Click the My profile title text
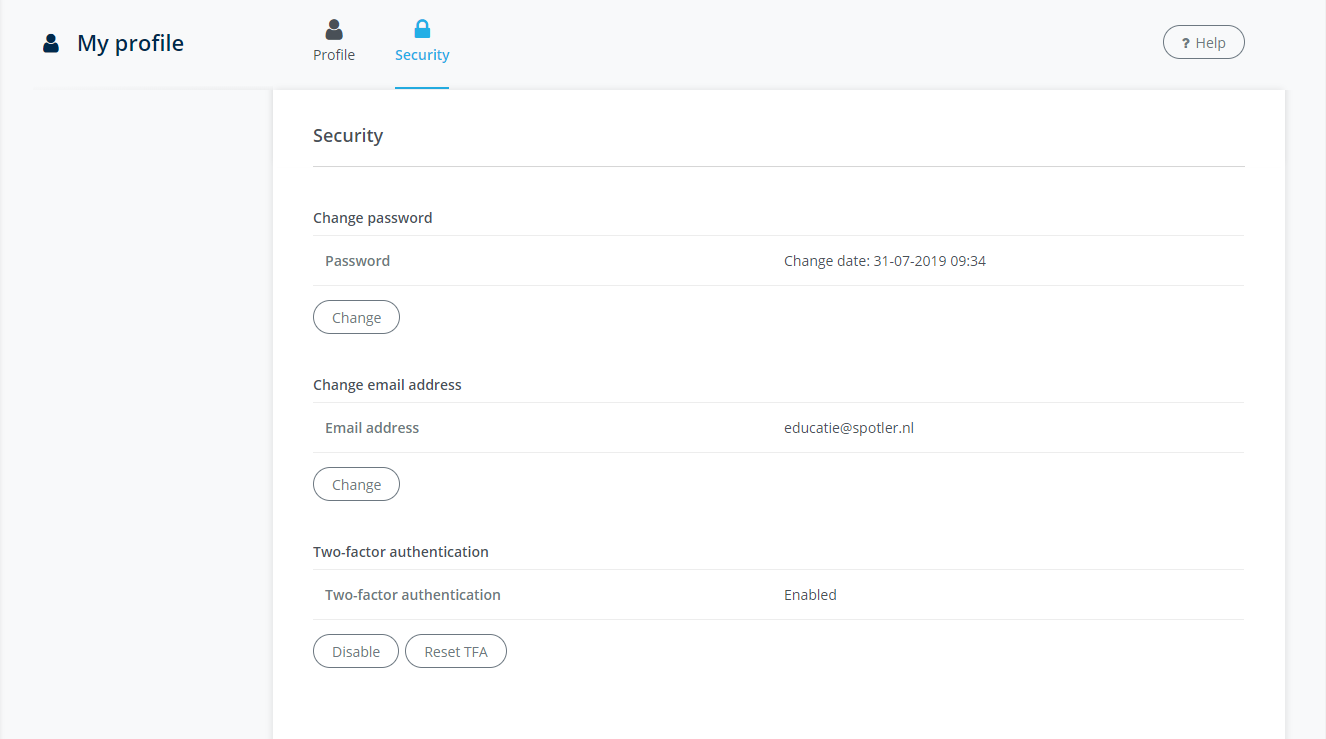 pos(130,43)
